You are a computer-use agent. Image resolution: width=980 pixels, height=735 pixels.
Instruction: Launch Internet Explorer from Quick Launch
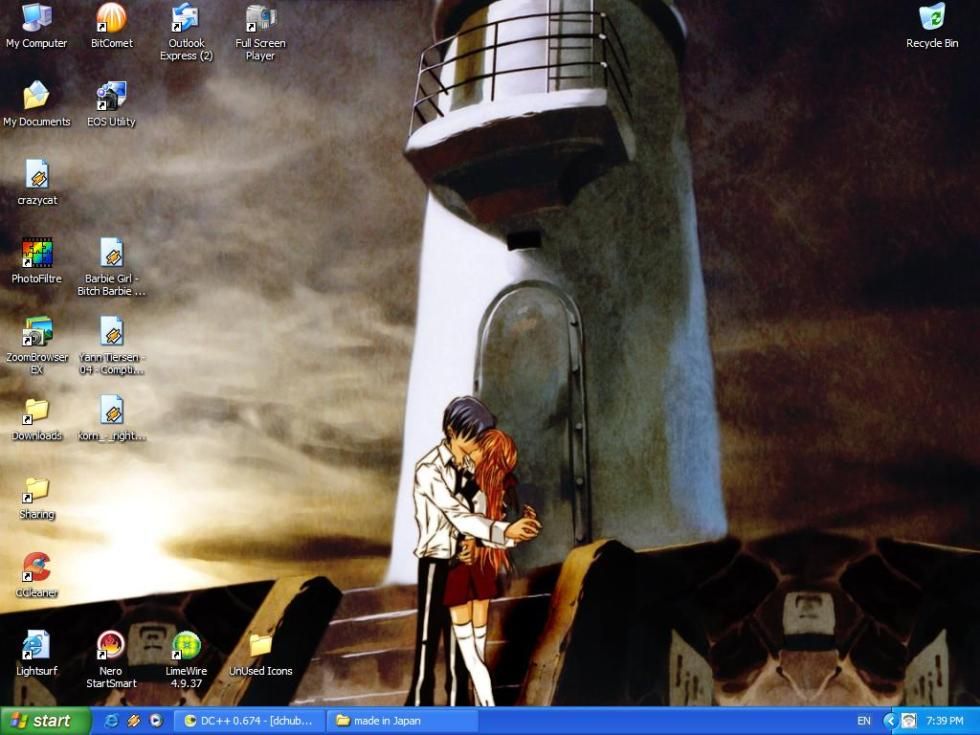(111, 721)
